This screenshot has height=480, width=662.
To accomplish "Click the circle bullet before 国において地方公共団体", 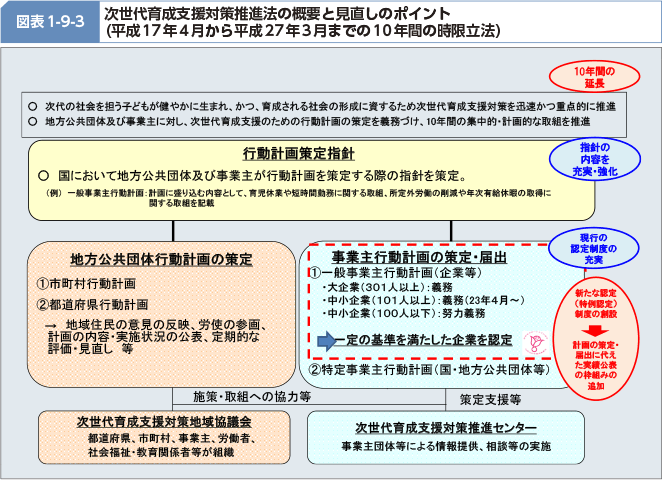I will [43, 174].
